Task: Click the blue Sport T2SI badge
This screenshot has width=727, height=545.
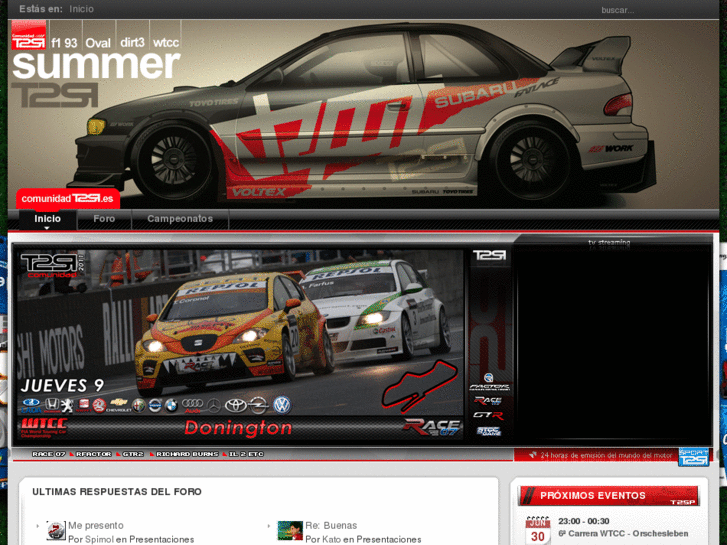Action: click(x=694, y=456)
